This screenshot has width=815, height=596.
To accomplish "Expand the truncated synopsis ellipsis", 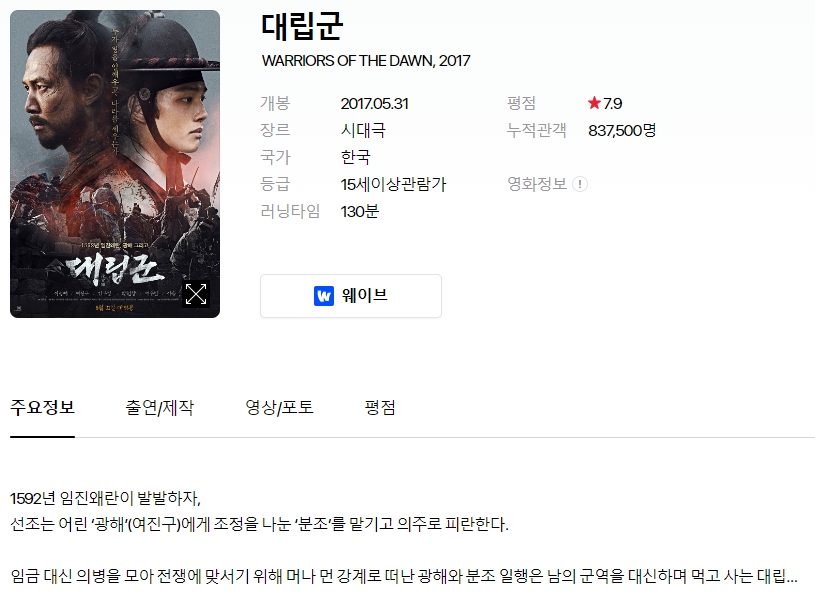I will click(x=791, y=576).
